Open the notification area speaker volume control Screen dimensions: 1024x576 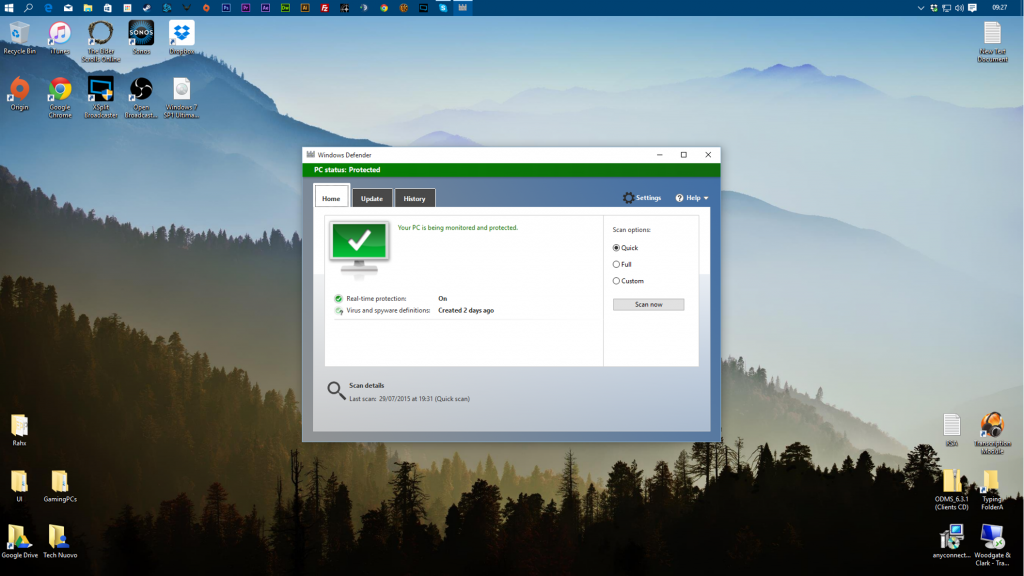click(x=960, y=9)
